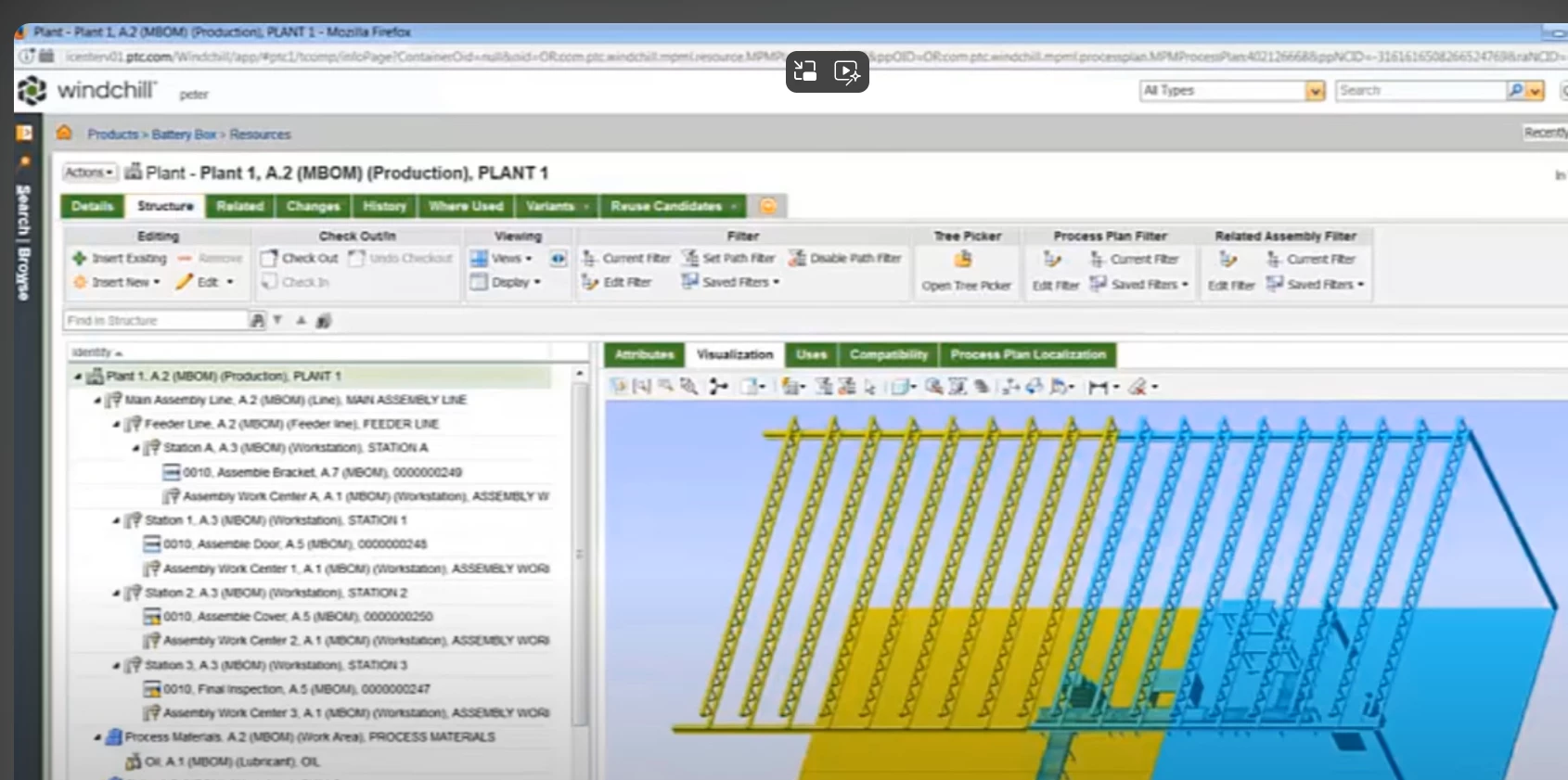Click the Insert Existing button
Image resolution: width=1568 pixels, height=780 pixels.
coord(120,259)
